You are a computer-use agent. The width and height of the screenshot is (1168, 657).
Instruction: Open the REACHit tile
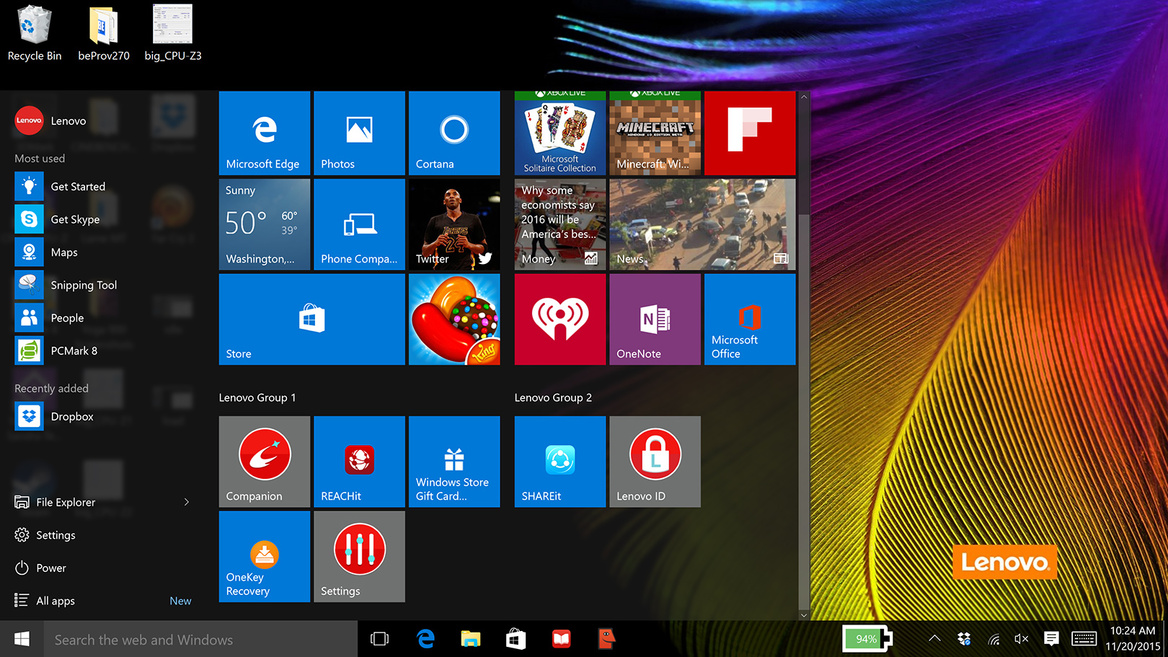pos(359,462)
